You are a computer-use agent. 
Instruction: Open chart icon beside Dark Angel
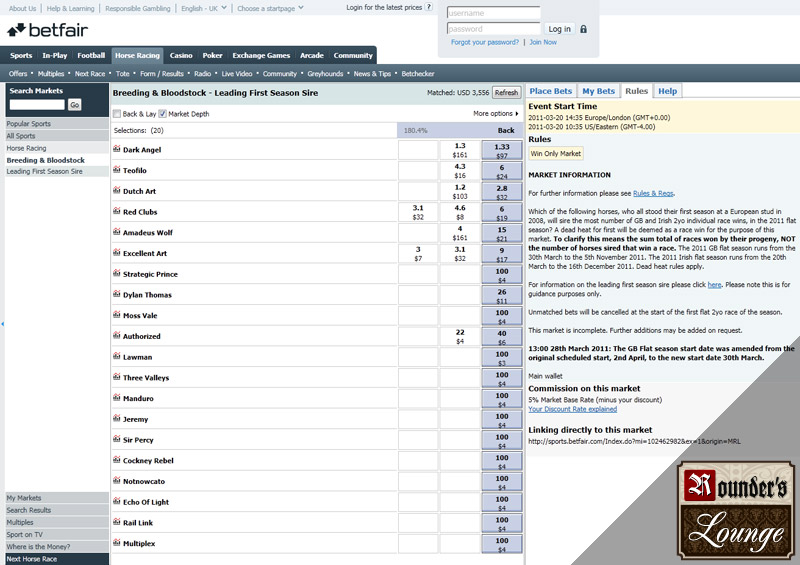point(116,149)
